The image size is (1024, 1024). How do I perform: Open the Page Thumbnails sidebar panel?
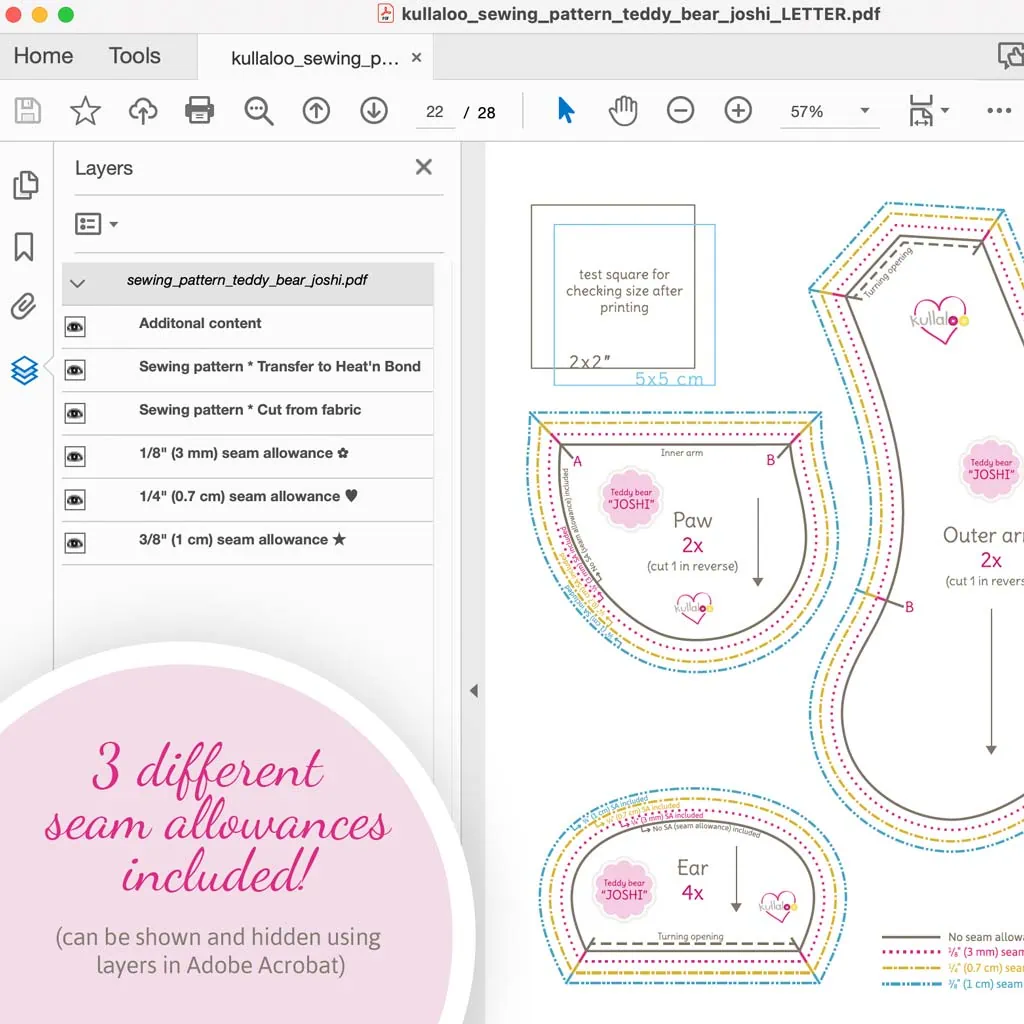pos(25,185)
